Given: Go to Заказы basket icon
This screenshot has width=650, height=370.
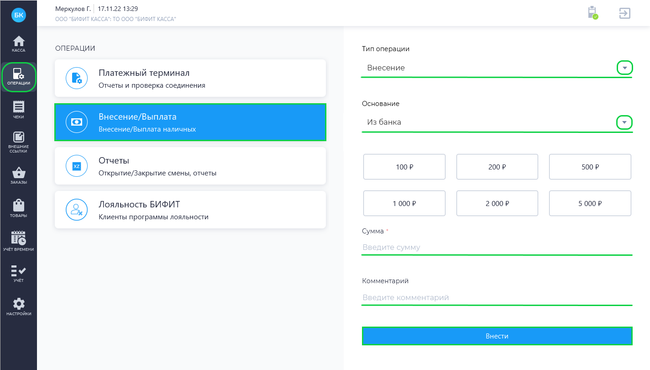Looking at the screenshot, I should [18, 176].
